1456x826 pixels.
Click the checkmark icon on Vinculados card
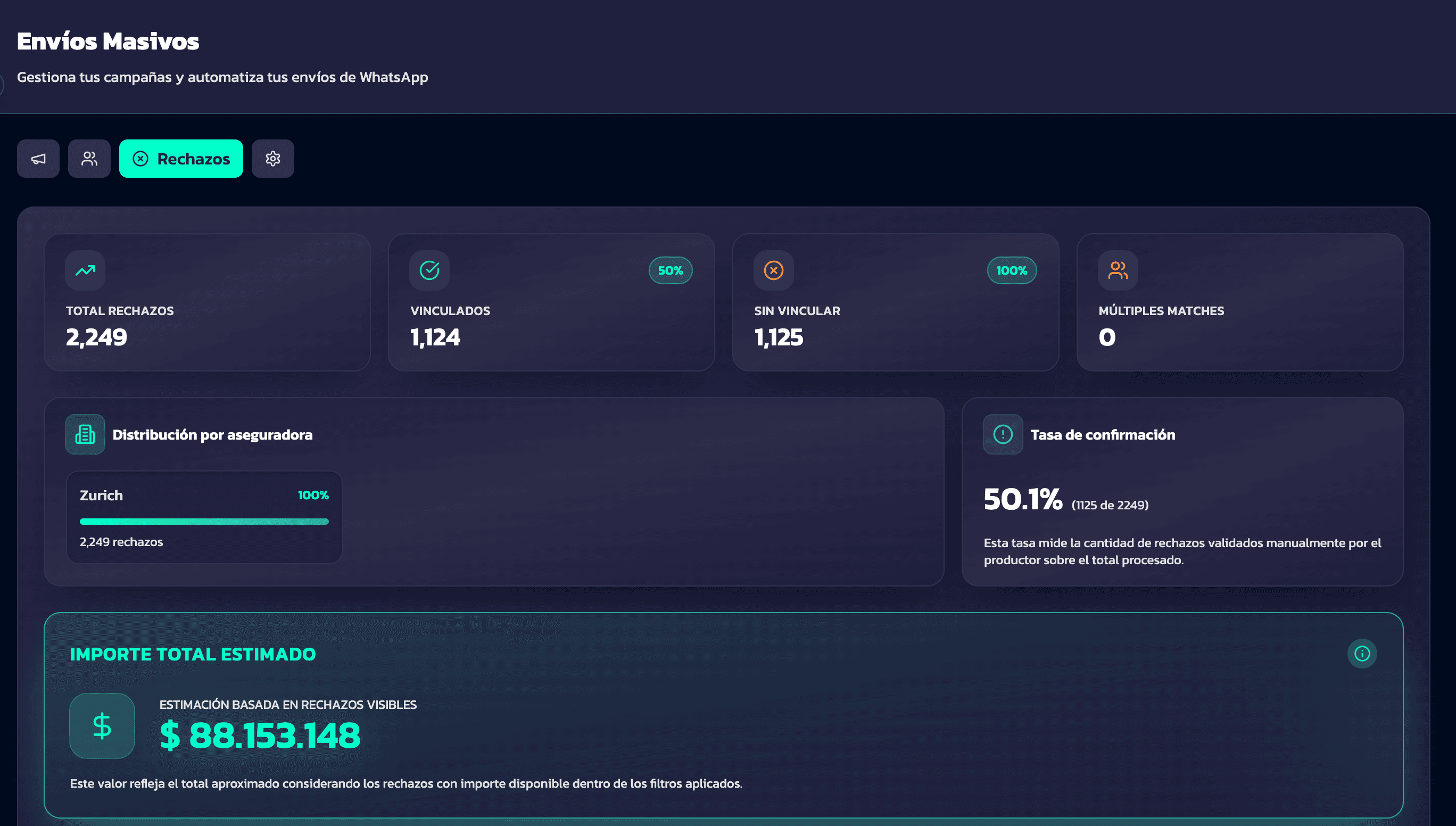tap(429, 270)
